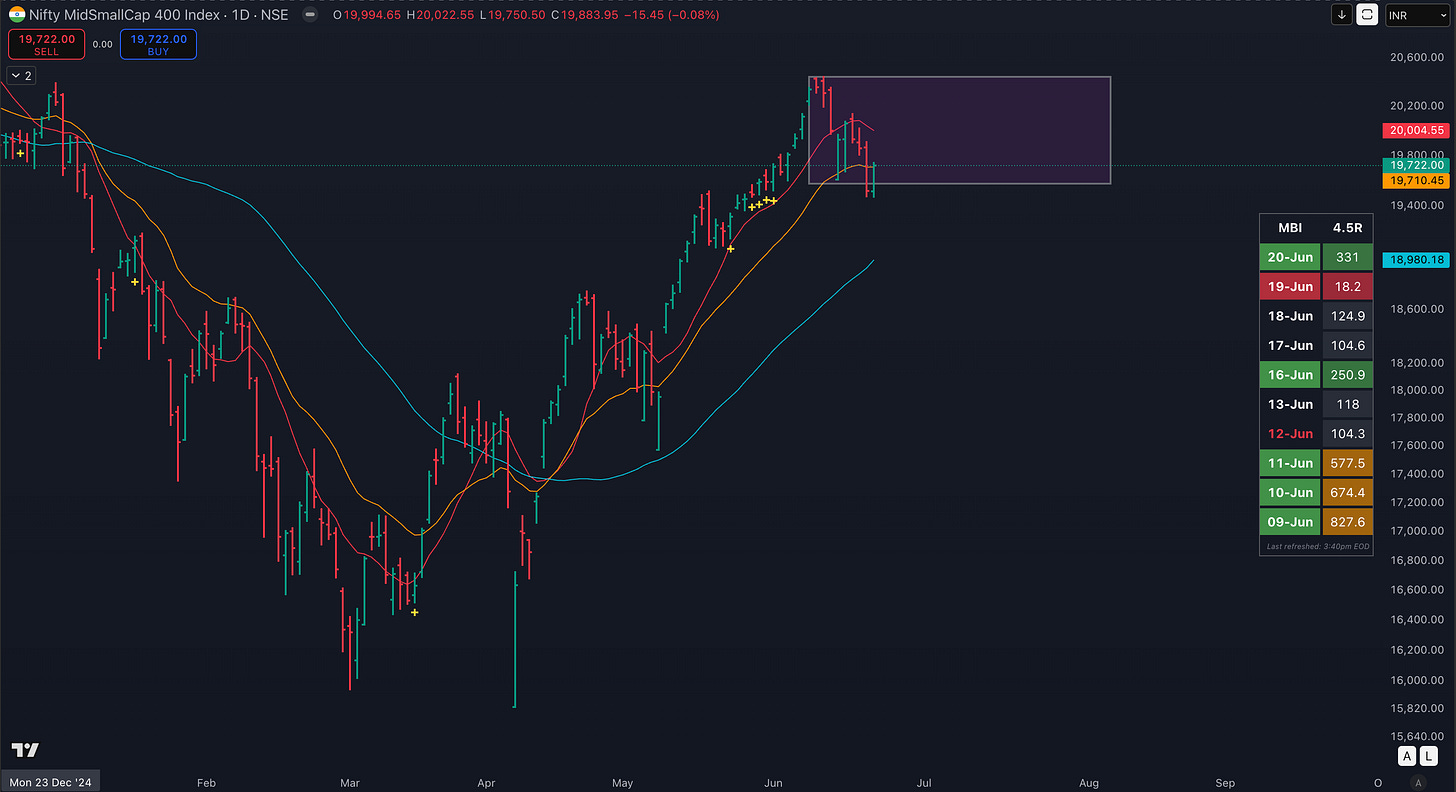Click the 18-Jun date cell
The height and width of the screenshot is (792, 1456).
[x=1290, y=316]
